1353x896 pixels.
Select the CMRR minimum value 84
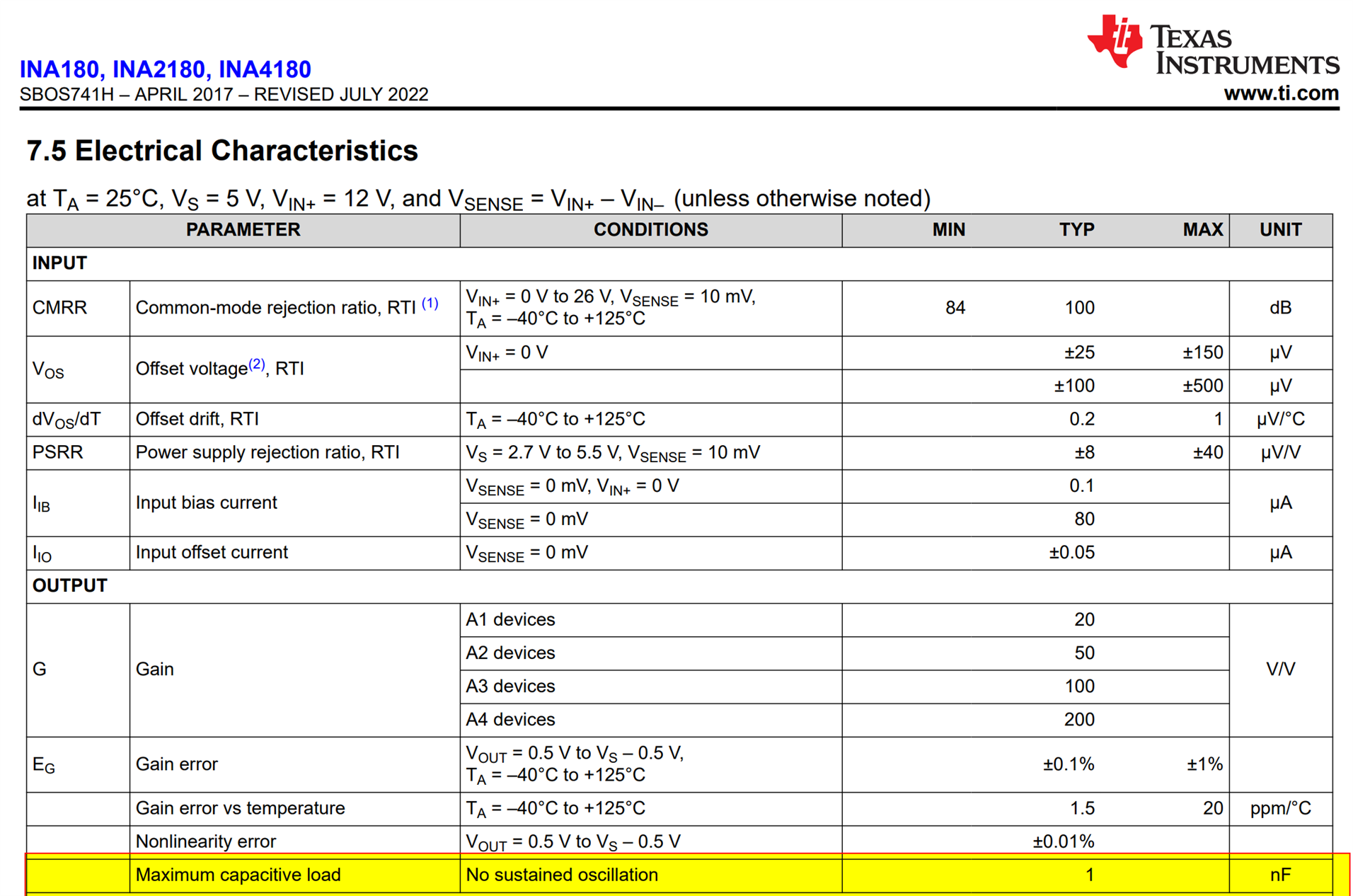coord(955,308)
